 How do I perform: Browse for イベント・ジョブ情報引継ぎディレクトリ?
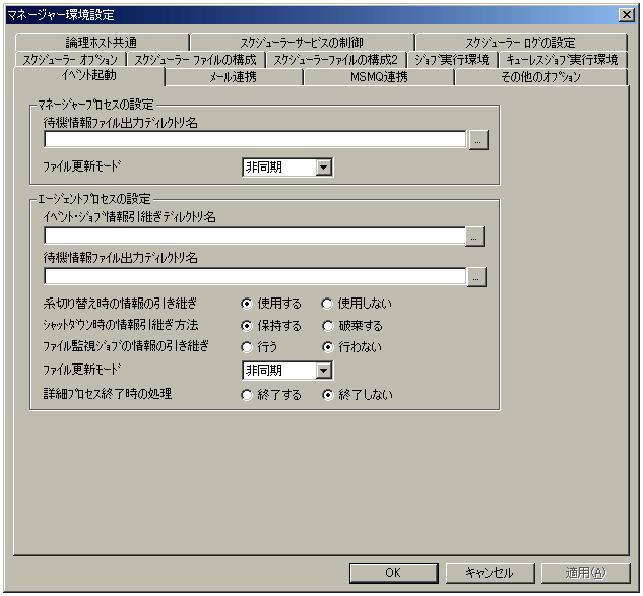[474, 237]
